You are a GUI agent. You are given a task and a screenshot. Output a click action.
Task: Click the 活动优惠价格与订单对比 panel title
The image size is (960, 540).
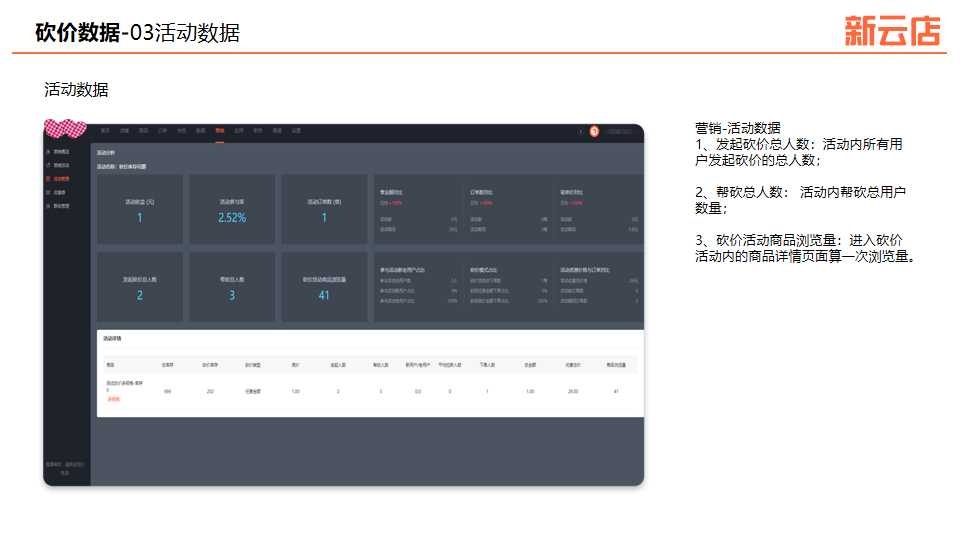pos(585,269)
